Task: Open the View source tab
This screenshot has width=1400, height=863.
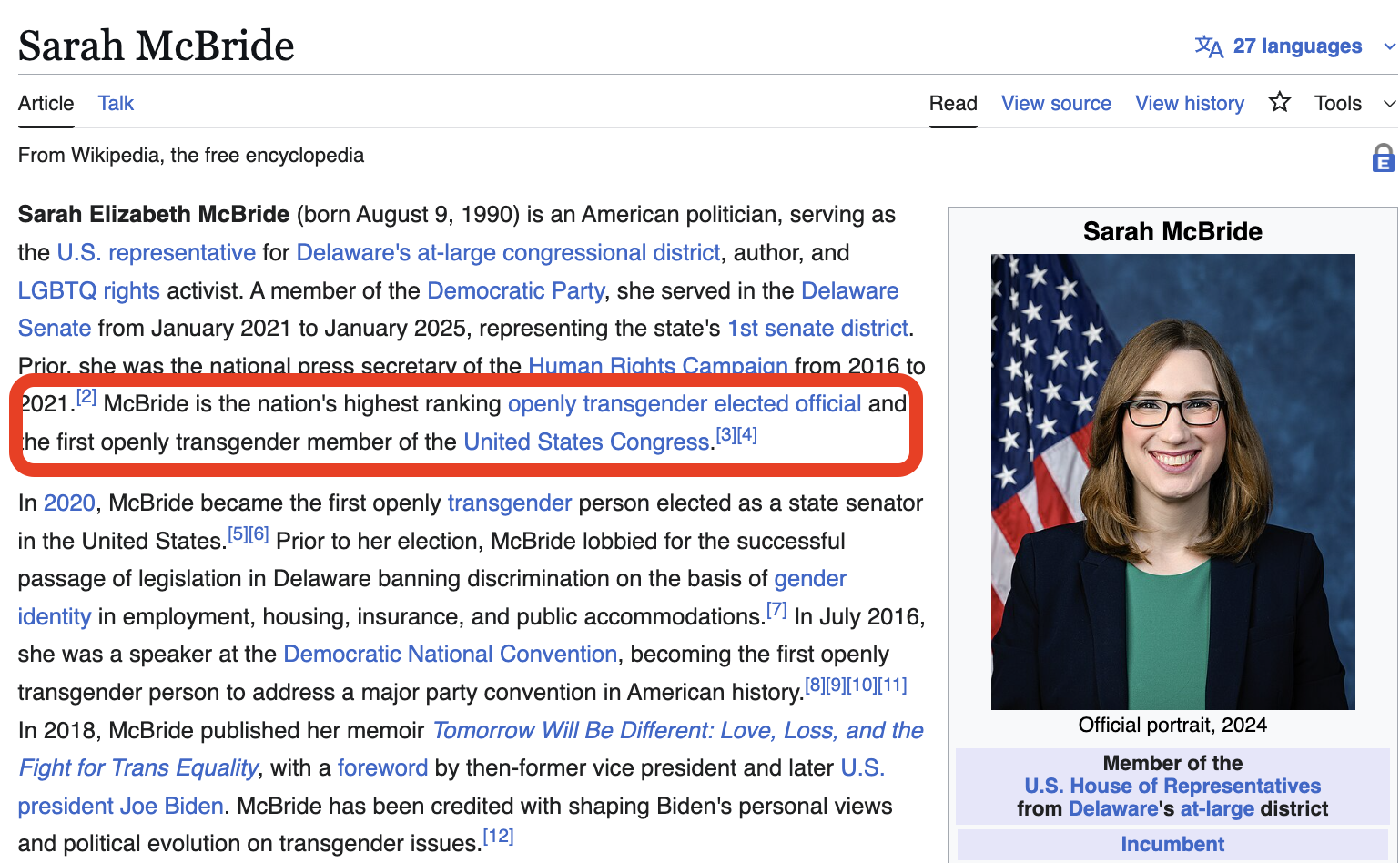Action: [1056, 103]
